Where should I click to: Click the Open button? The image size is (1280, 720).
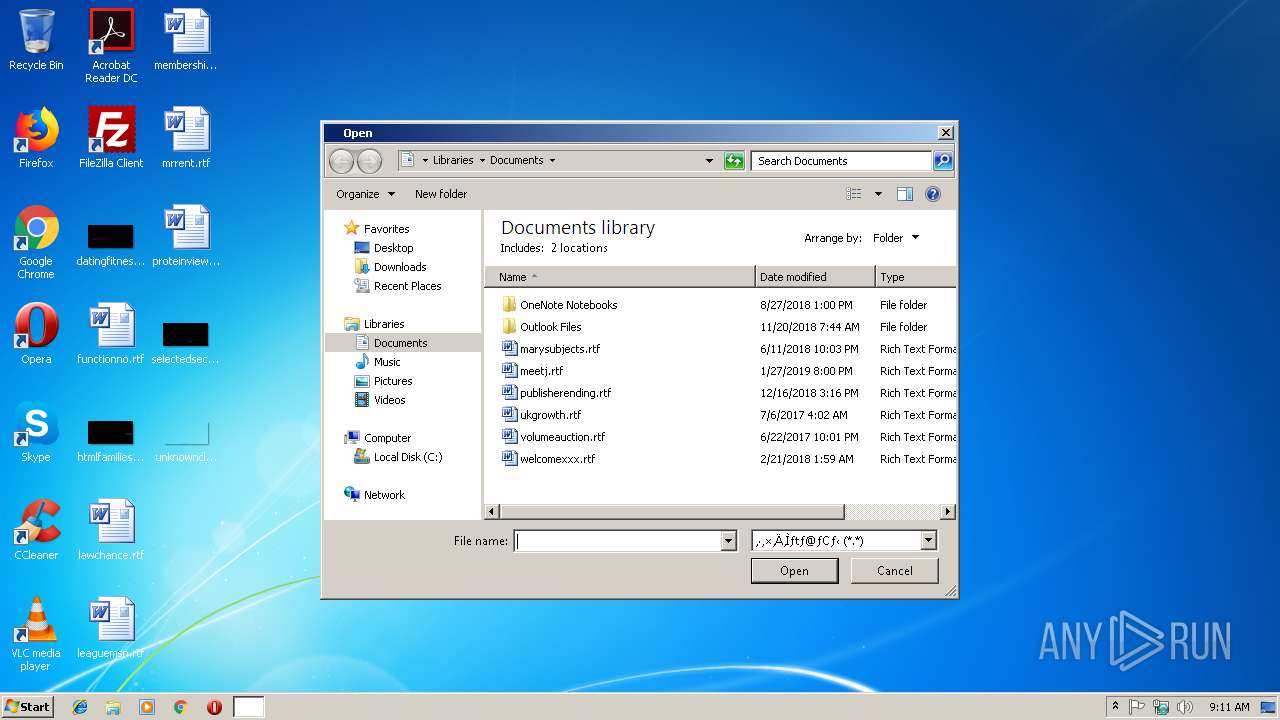point(795,571)
